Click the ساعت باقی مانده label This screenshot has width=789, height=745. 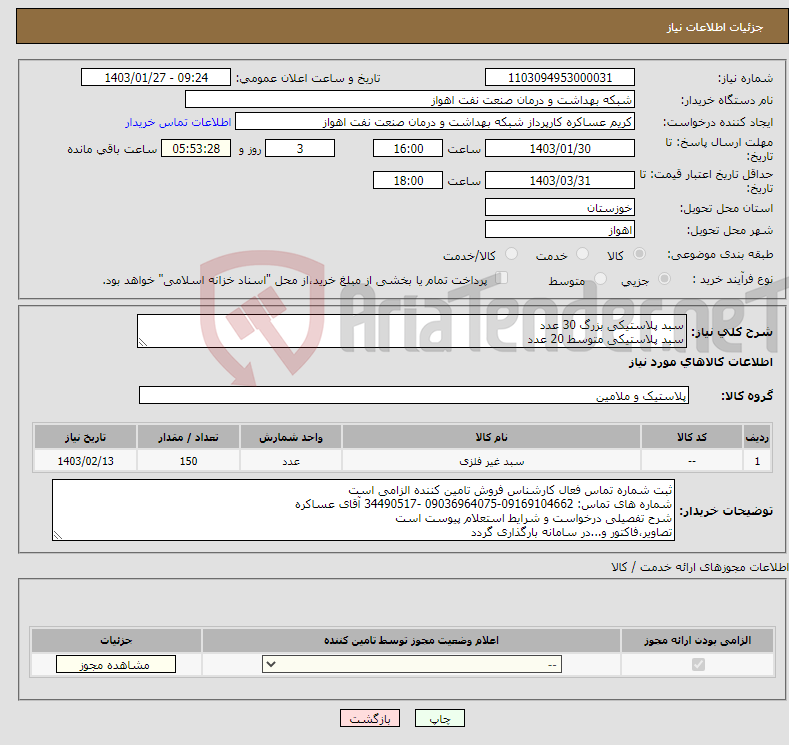point(112,149)
